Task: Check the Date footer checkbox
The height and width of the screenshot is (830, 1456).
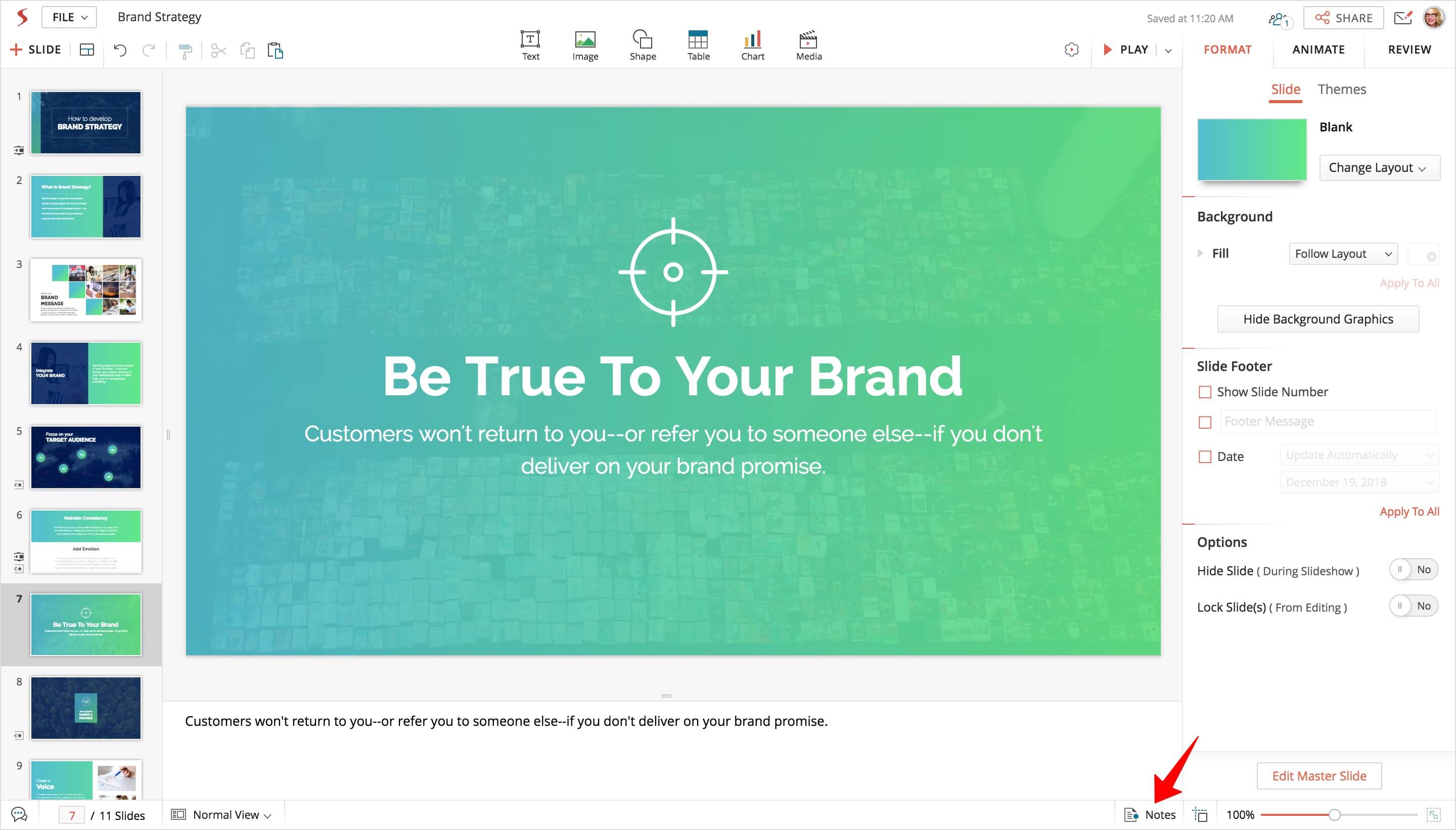Action: coord(1205,456)
